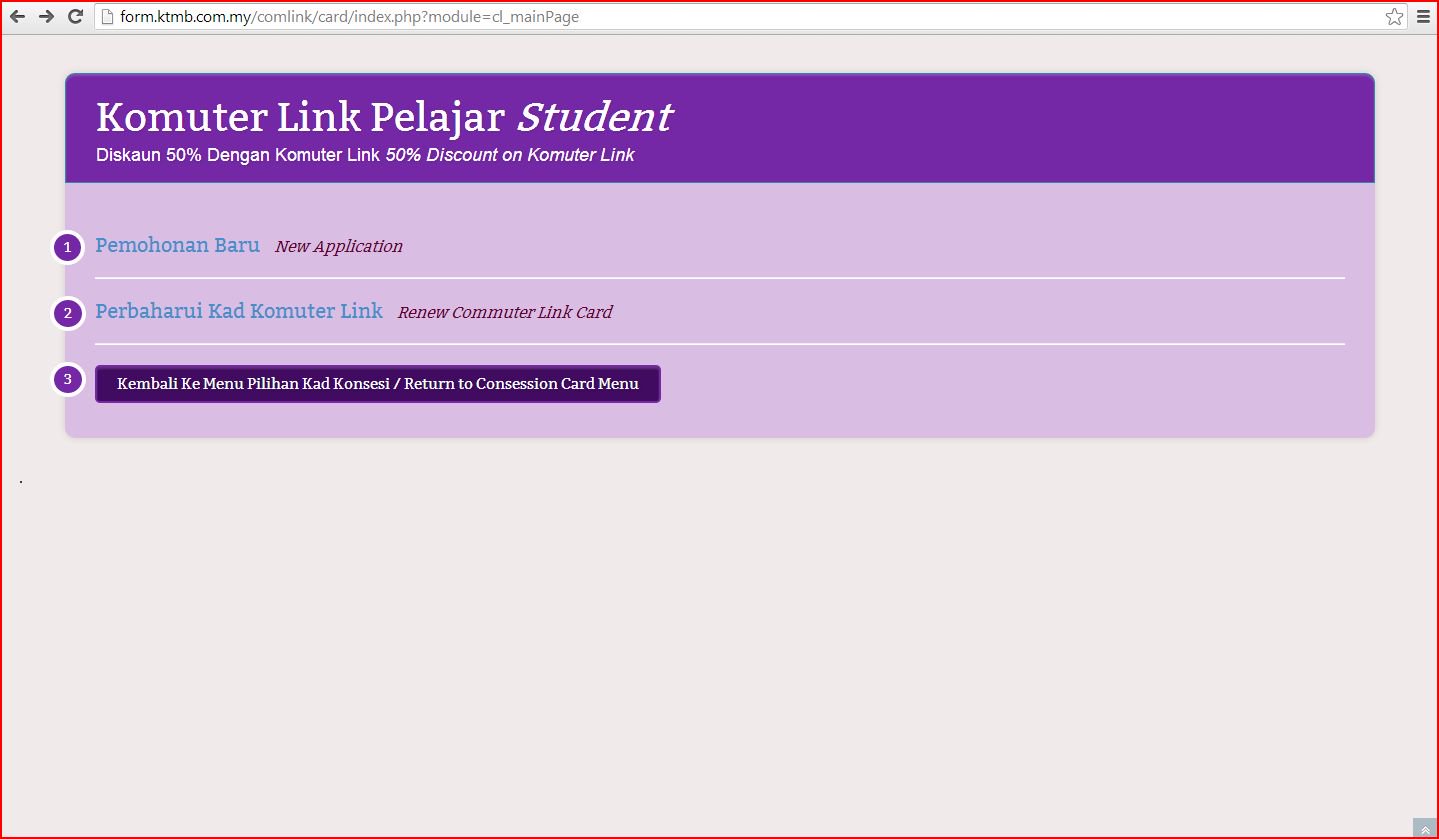Screen dimensions: 1439x839
Task: Open the Pemohonan Baru link
Action: tap(178, 245)
